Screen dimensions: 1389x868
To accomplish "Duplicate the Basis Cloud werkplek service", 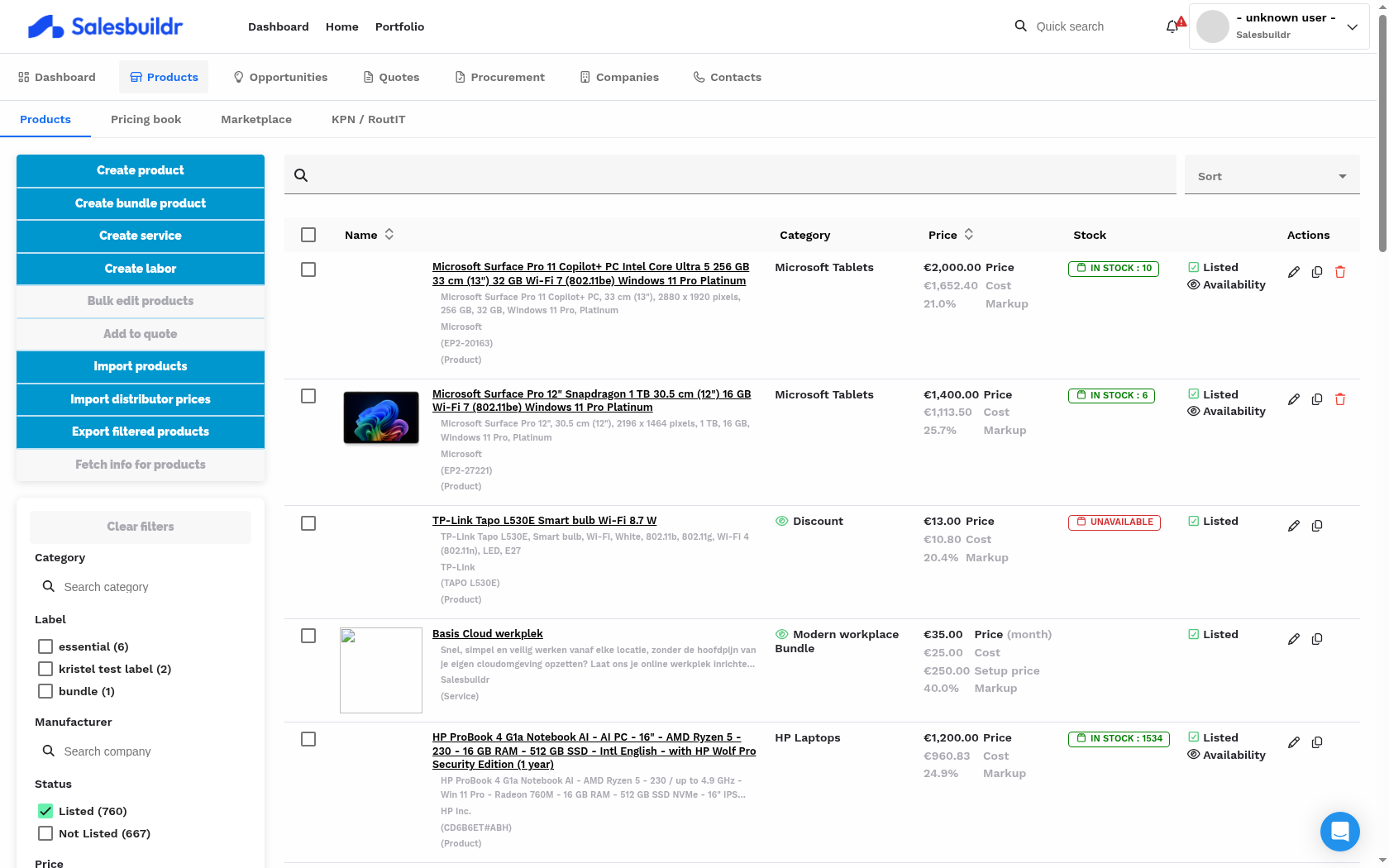I will (1317, 639).
